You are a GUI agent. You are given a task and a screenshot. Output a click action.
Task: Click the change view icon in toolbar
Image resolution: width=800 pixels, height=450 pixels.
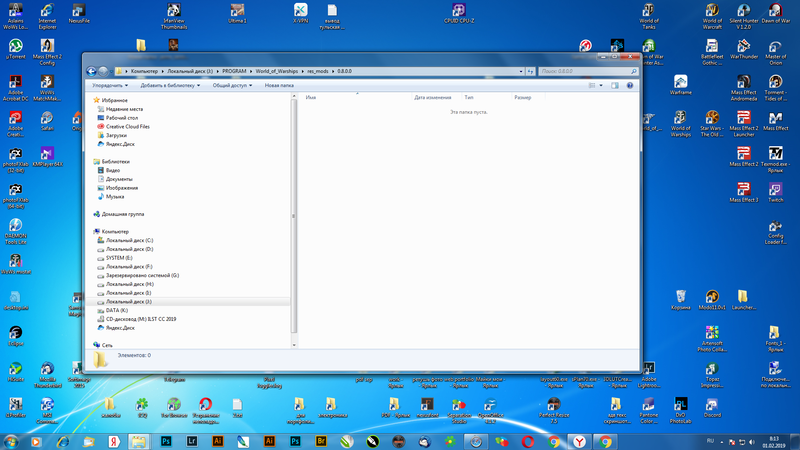pos(592,86)
